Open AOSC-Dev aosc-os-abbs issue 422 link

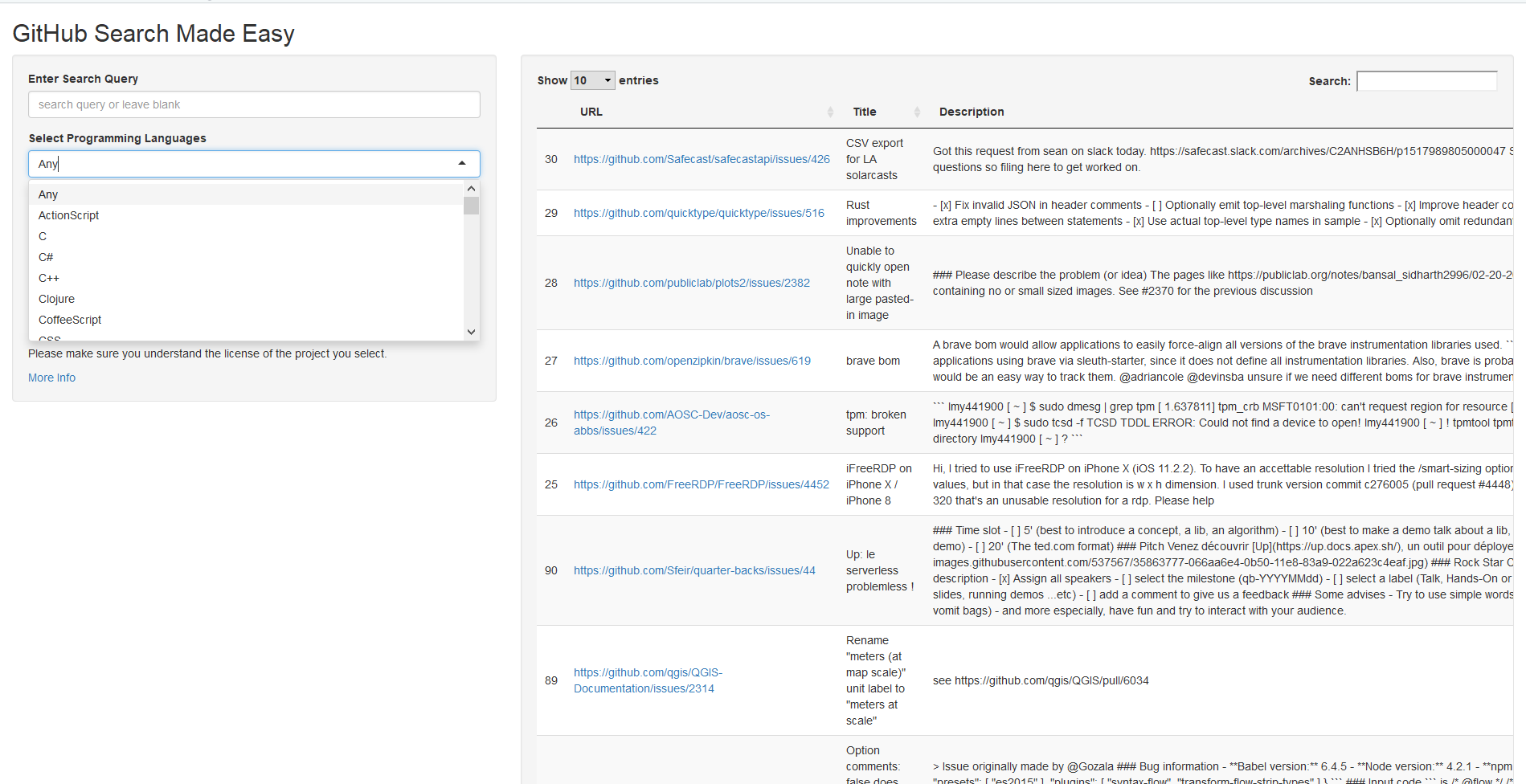(x=672, y=423)
